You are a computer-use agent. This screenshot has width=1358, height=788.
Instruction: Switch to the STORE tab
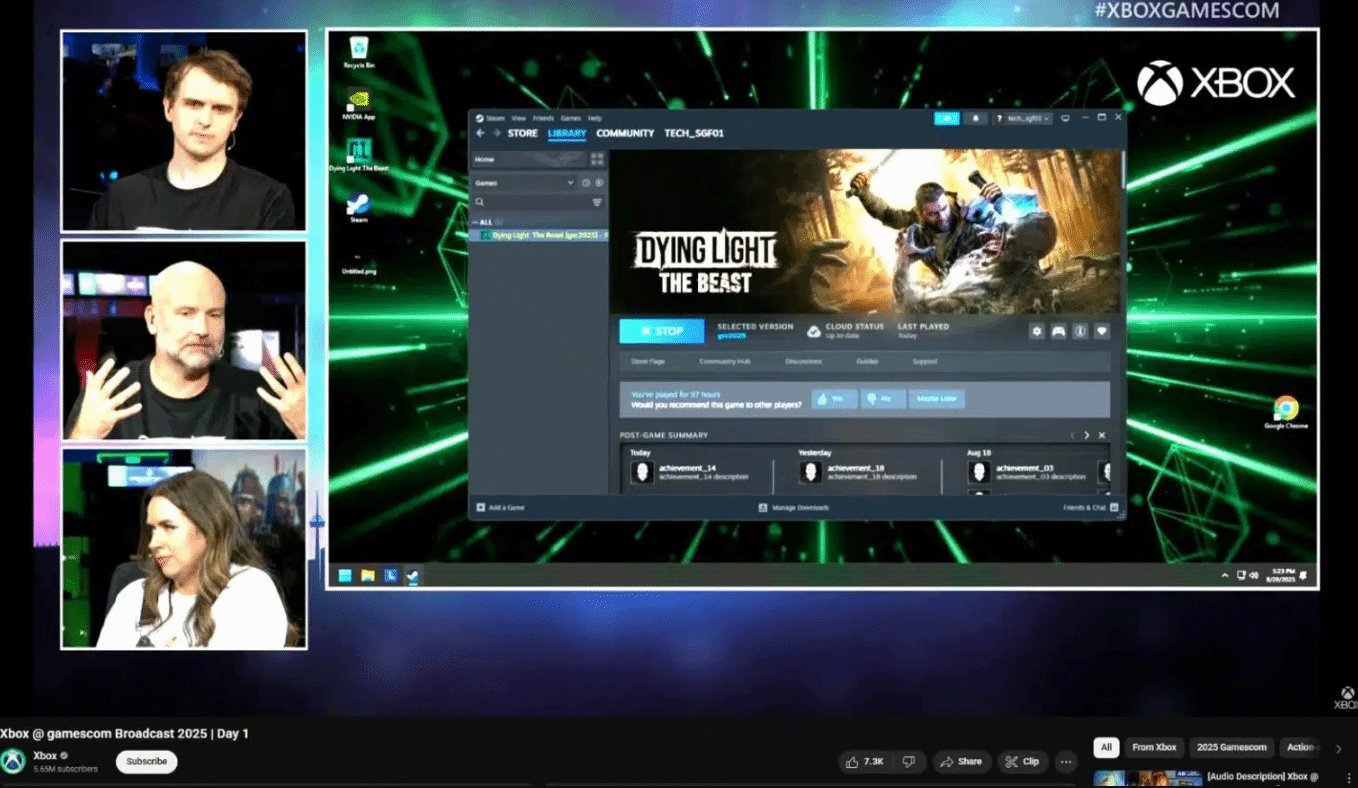(523, 133)
